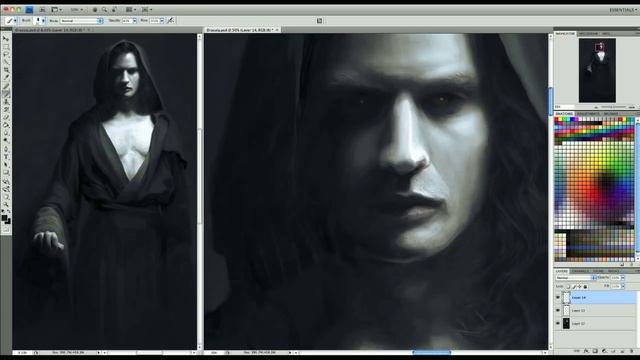
Task: Launch Bridge from the application bar
Action: [42, 9]
